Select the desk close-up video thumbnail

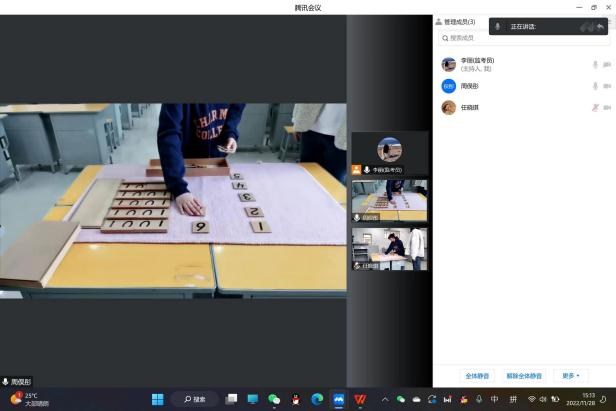pyautogui.click(x=389, y=201)
